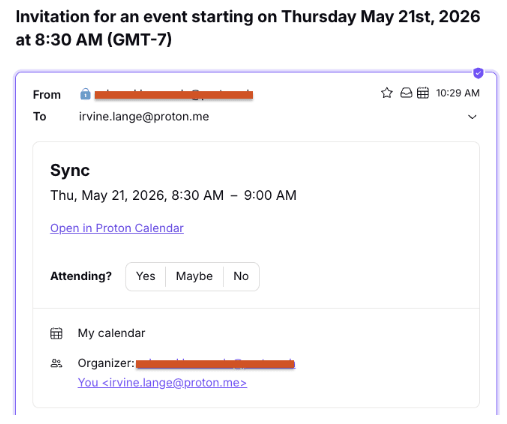Click the Sync event title
The width and height of the screenshot is (507, 424).
click(70, 170)
